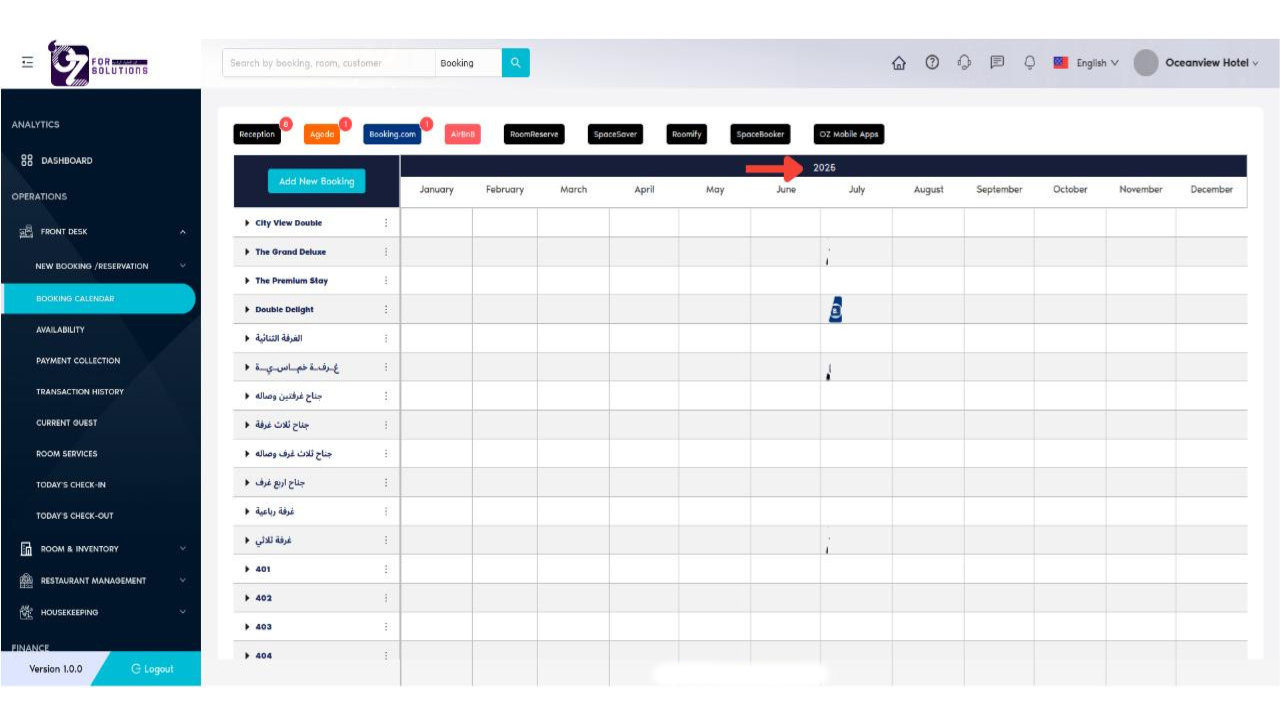Open the help question mark icon
The image size is (1280, 720).
[932, 63]
